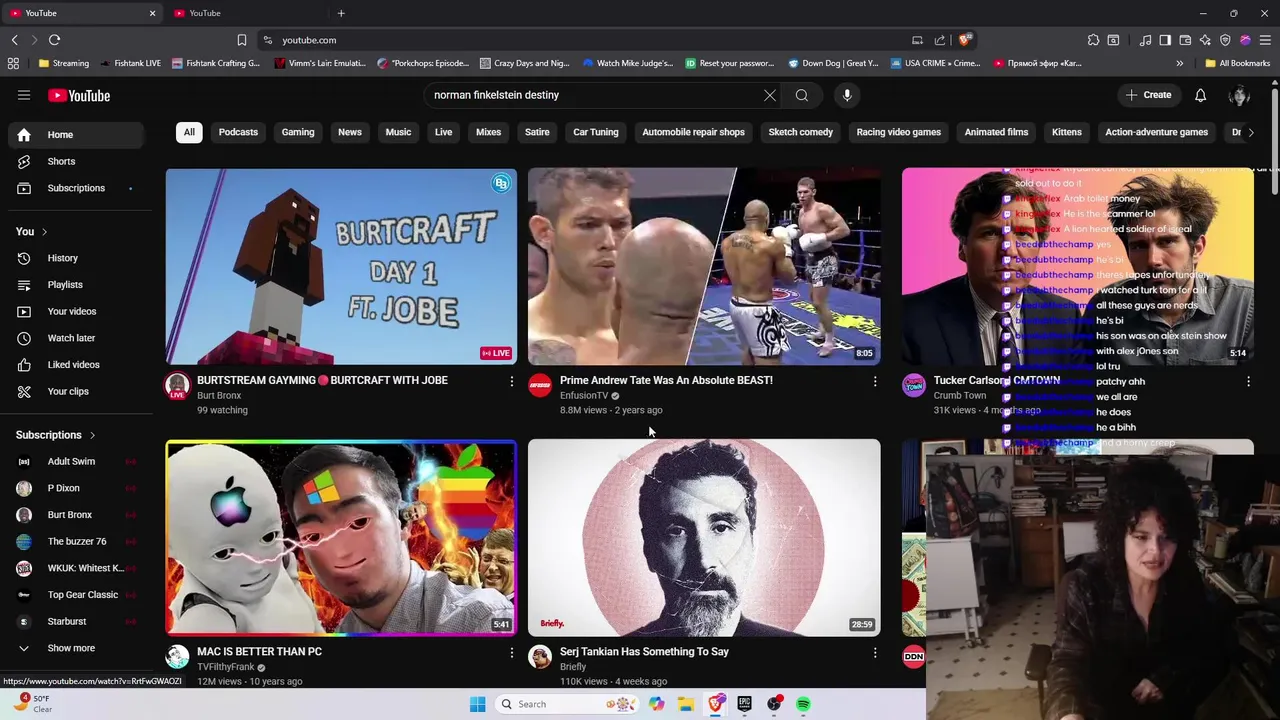Open the Create upload menu

[1147, 95]
